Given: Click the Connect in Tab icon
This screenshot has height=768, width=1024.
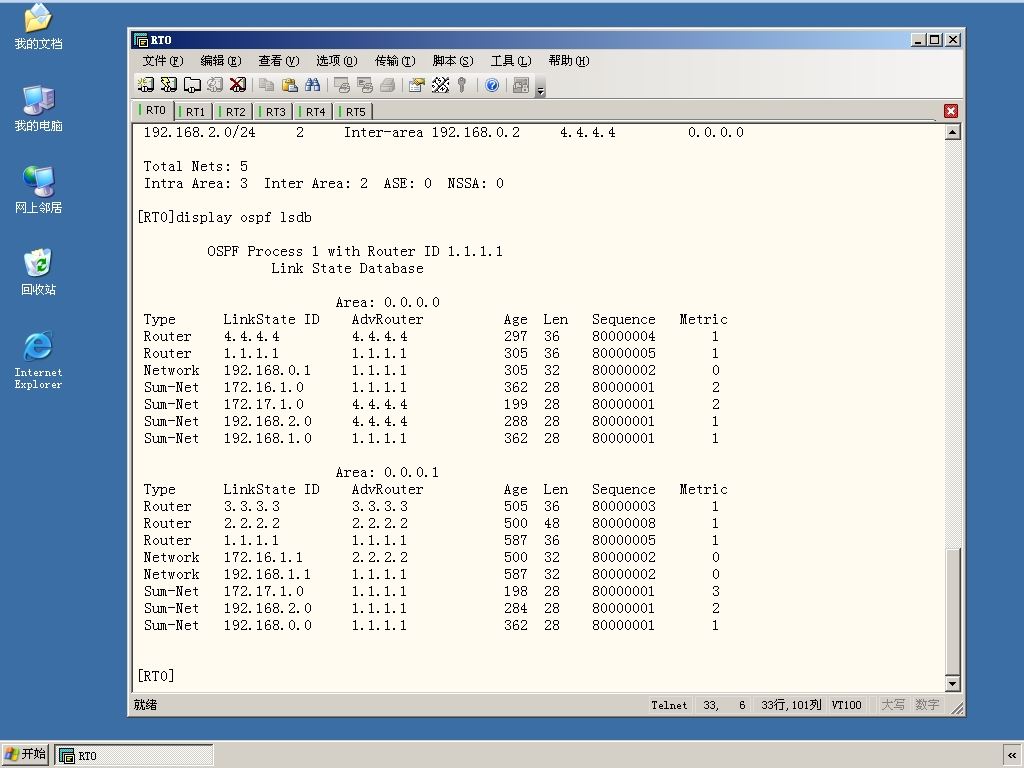Looking at the screenshot, I should pyautogui.click(x=192, y=85).
